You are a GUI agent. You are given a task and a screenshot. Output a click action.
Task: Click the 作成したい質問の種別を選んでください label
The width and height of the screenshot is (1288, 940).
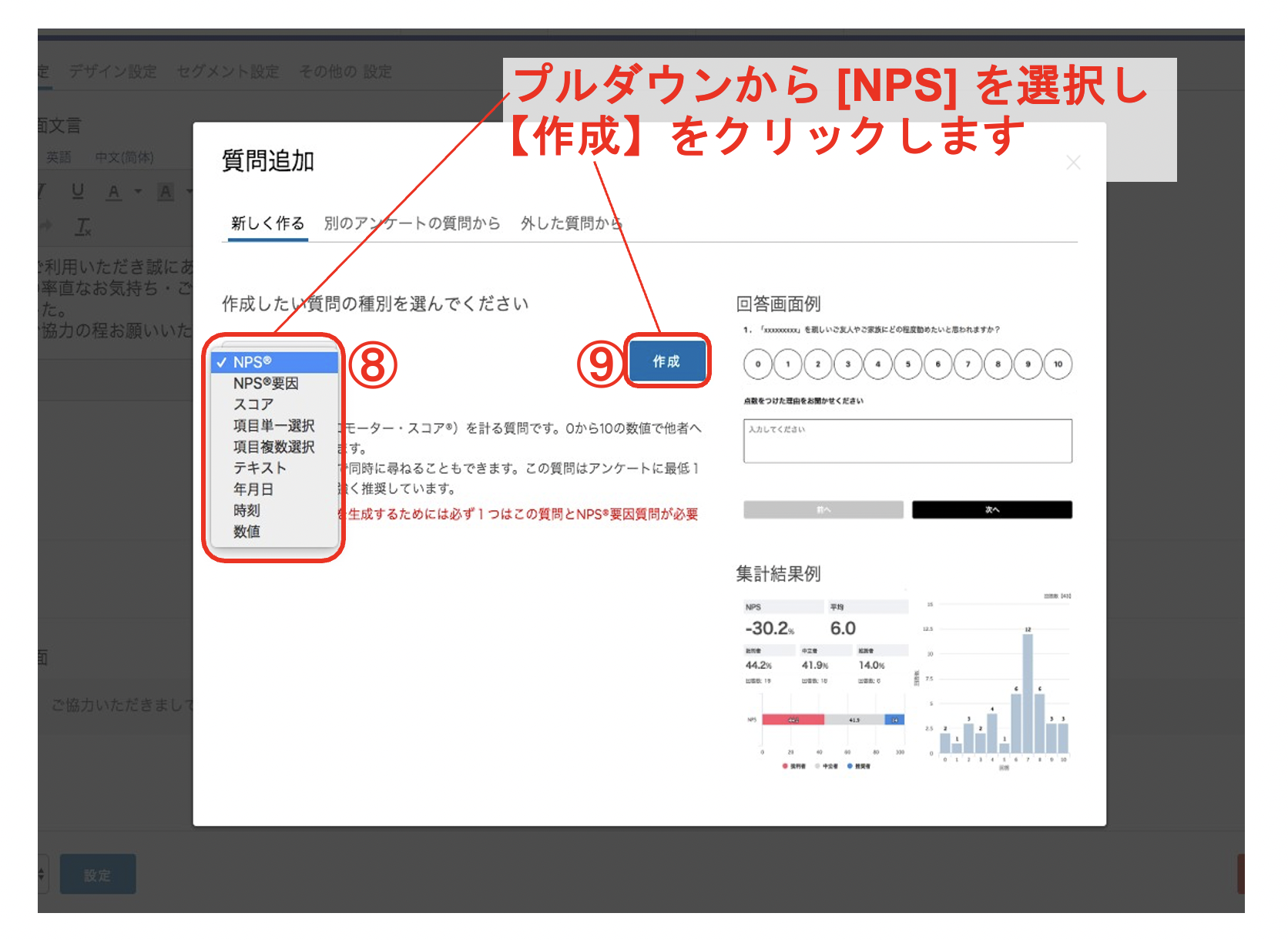(375, 304)
